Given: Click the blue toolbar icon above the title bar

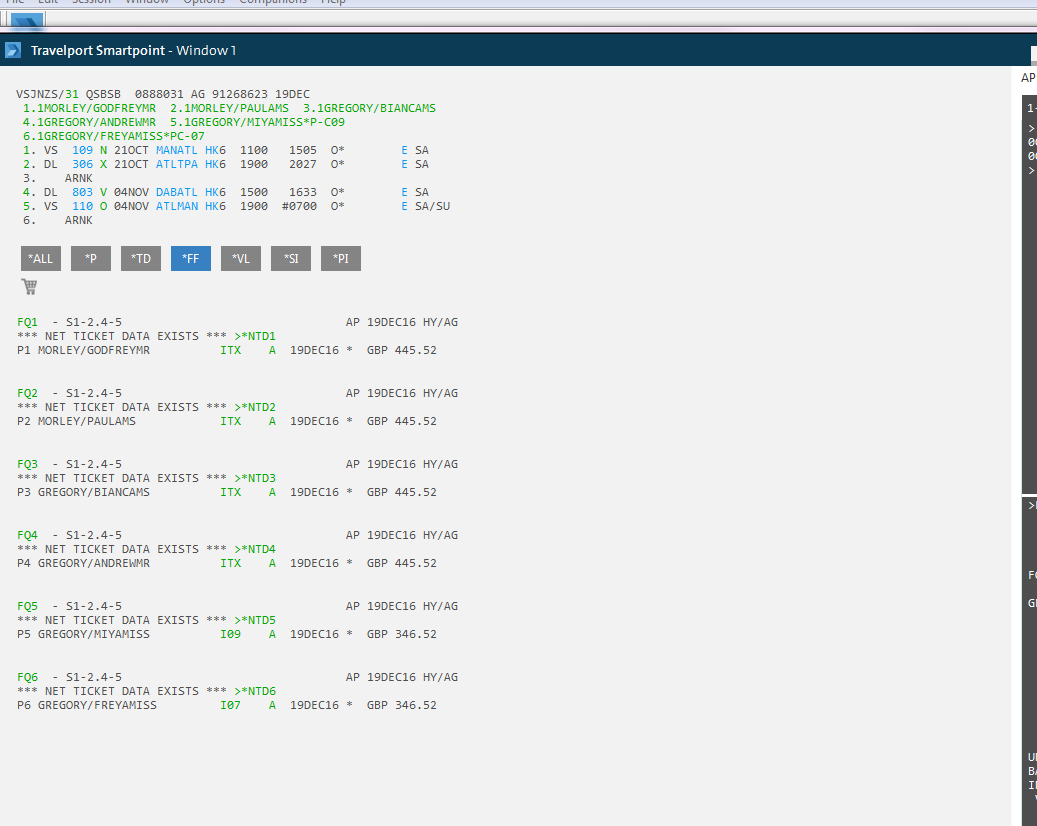Looking at the screenshot, I should pos(27,21).
